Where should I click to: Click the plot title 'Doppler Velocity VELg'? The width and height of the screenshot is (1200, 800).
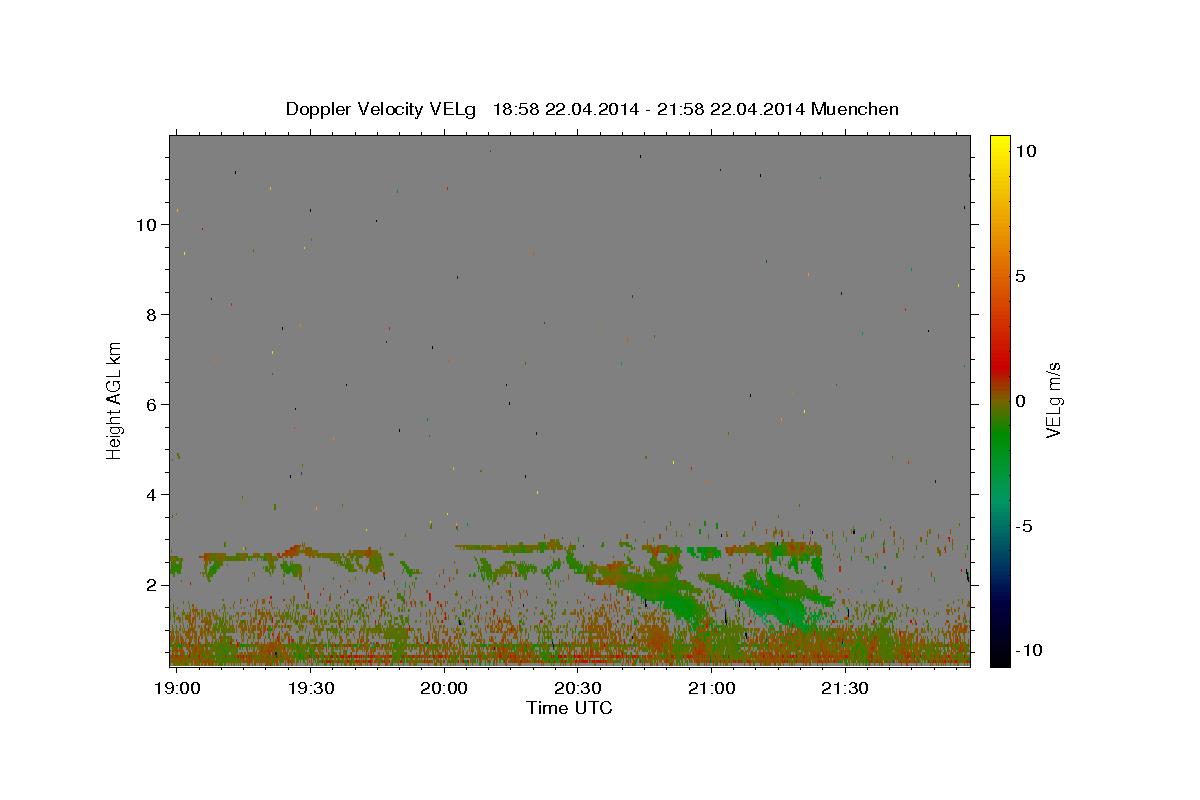tap(383, 109)
